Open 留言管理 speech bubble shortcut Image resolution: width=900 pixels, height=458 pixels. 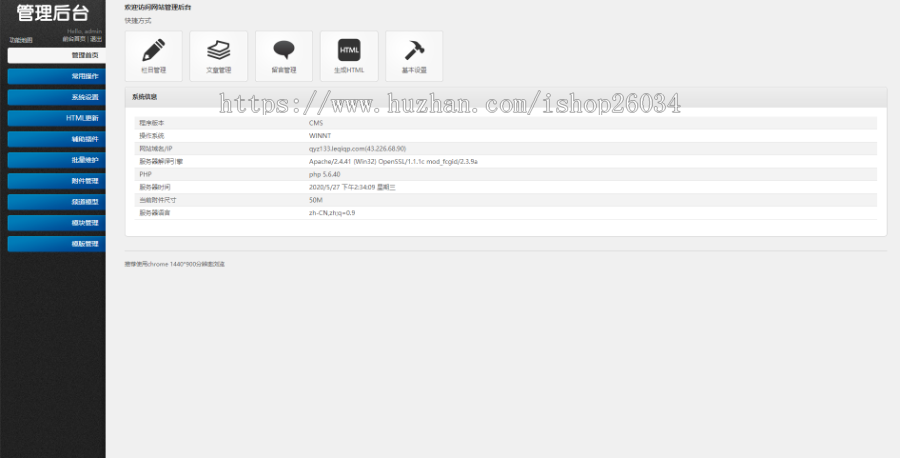[284, 56]
